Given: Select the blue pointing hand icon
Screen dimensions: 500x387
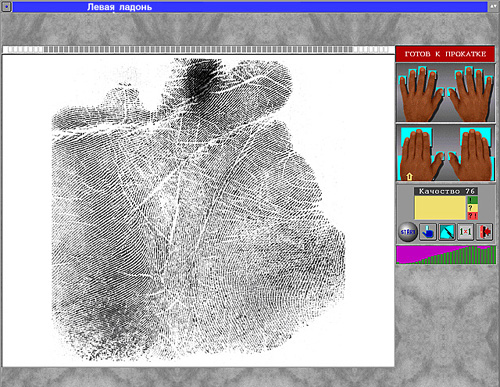Looking at the screenshot, I should click(x=428, y=232).
